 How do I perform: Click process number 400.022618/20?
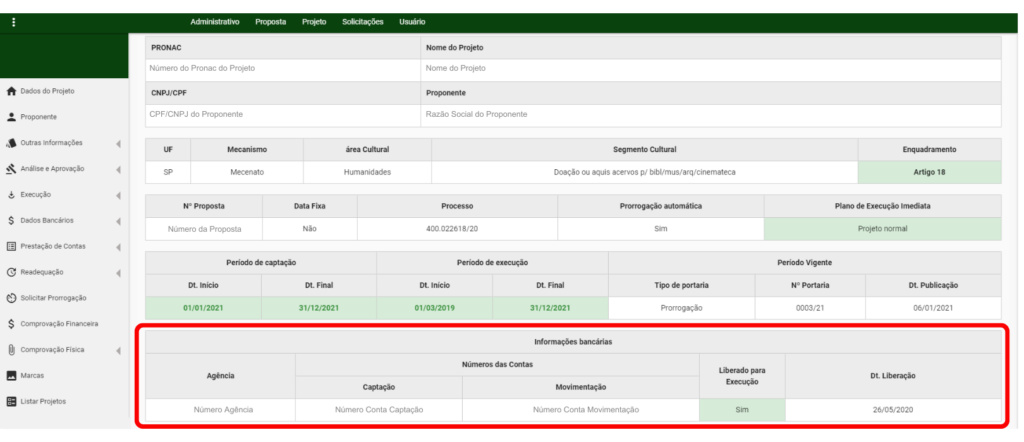coord(457,229)
